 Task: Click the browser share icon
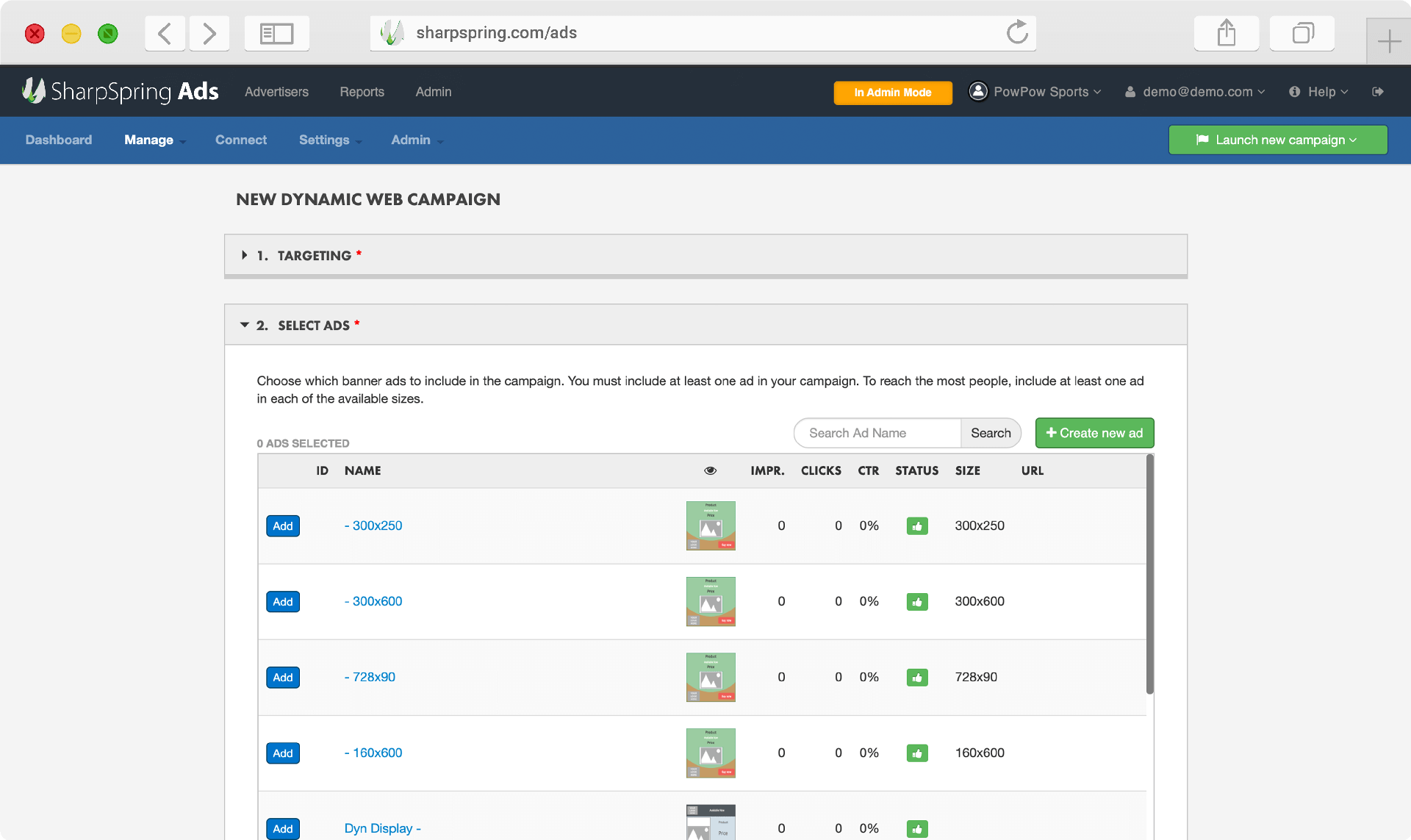click(1226, 33)
